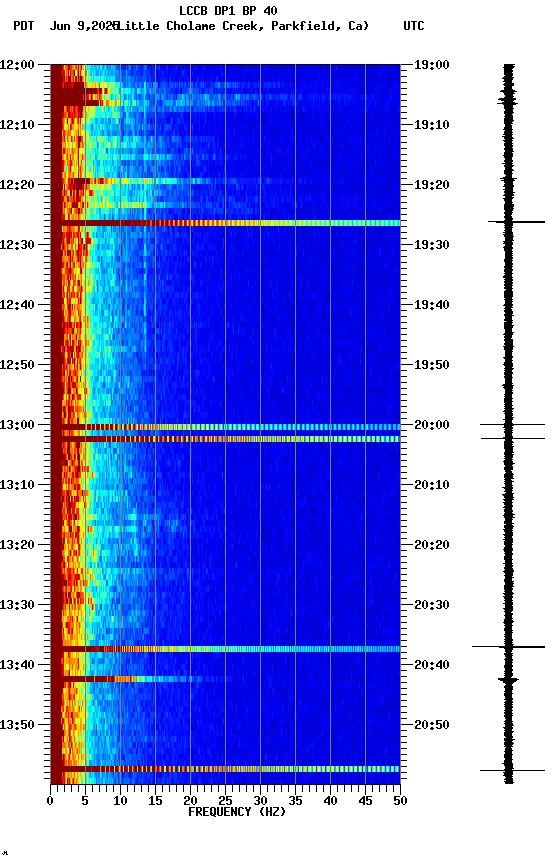Click the broadband event stripe at 13:00 PDT
Viewport: 552px width, 864px height.
pos(225,427)
